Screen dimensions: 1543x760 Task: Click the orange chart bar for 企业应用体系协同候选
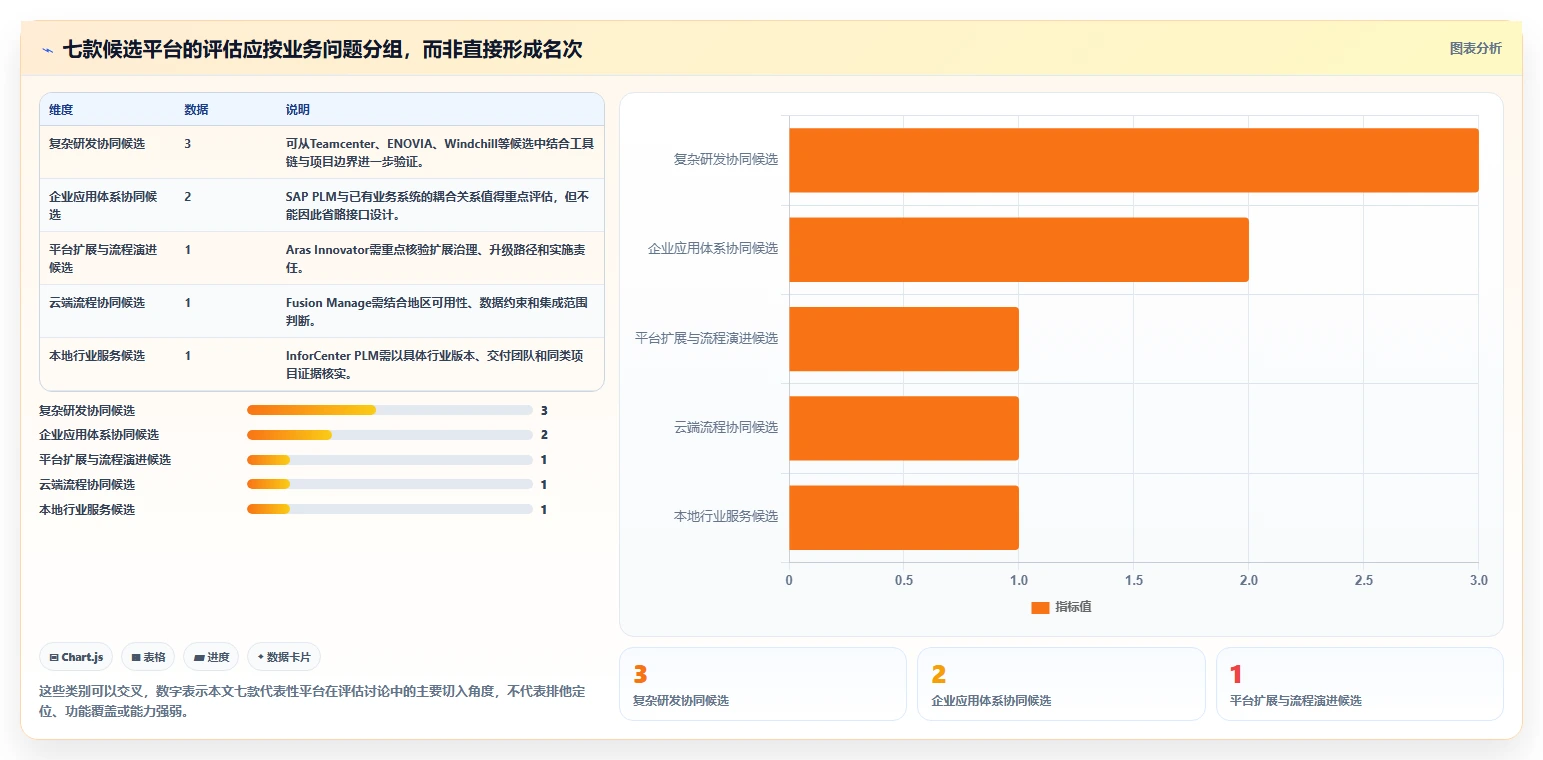point(1019,249)
